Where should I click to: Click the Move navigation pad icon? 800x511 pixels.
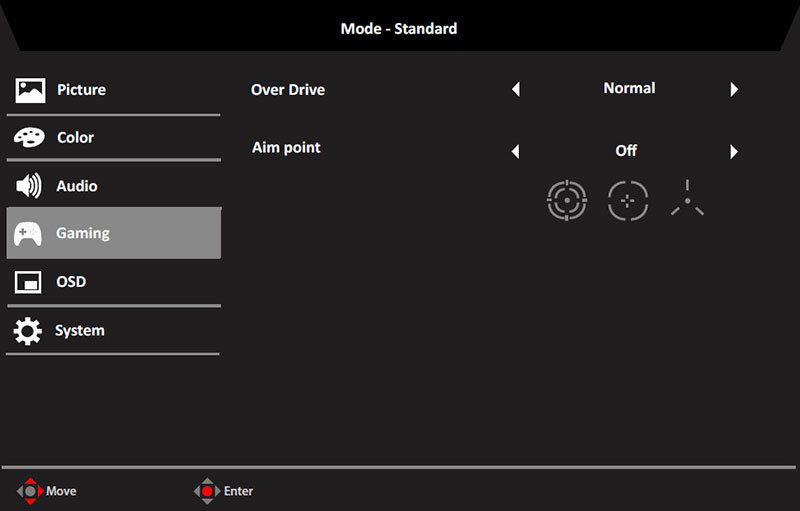coord(31,491)
